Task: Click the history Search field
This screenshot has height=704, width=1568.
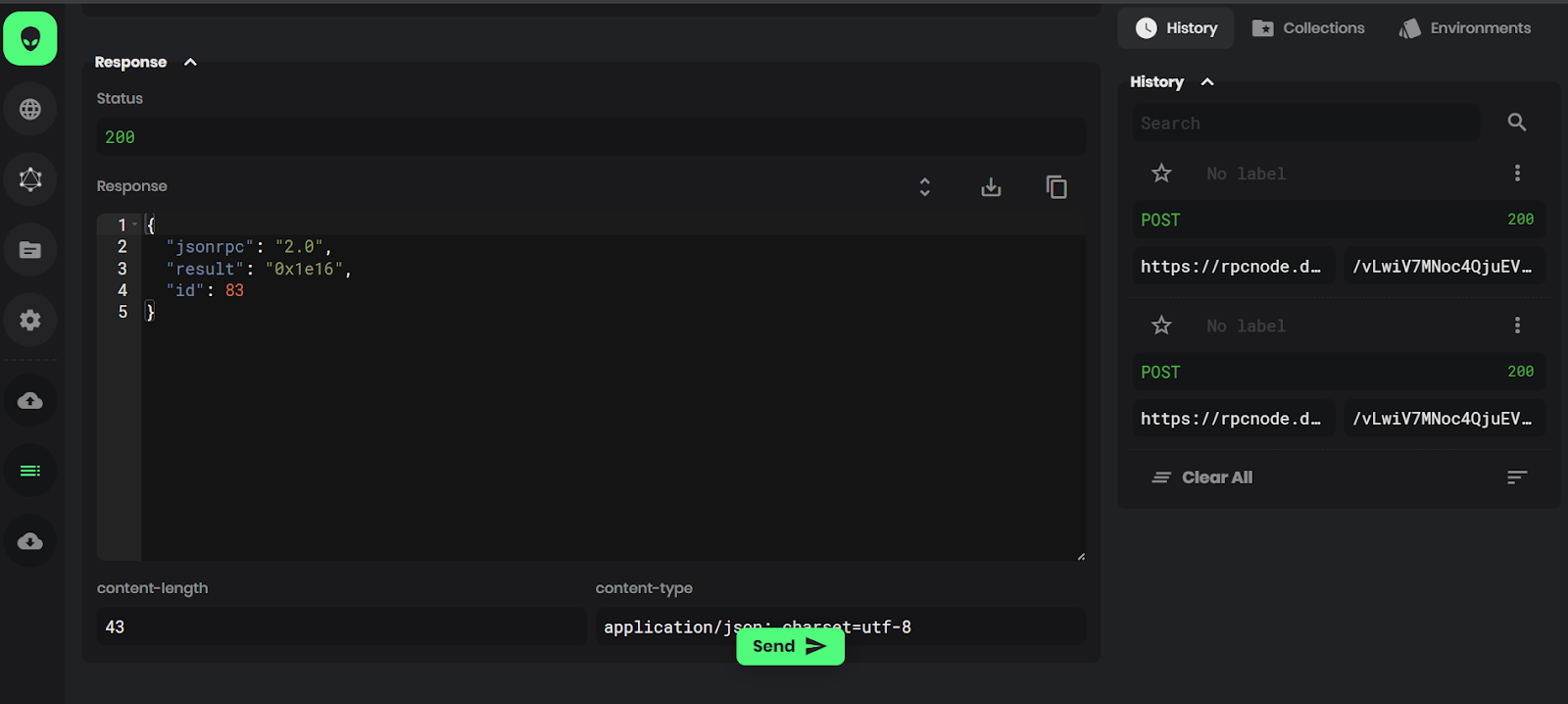Action: coord(1306,123)
